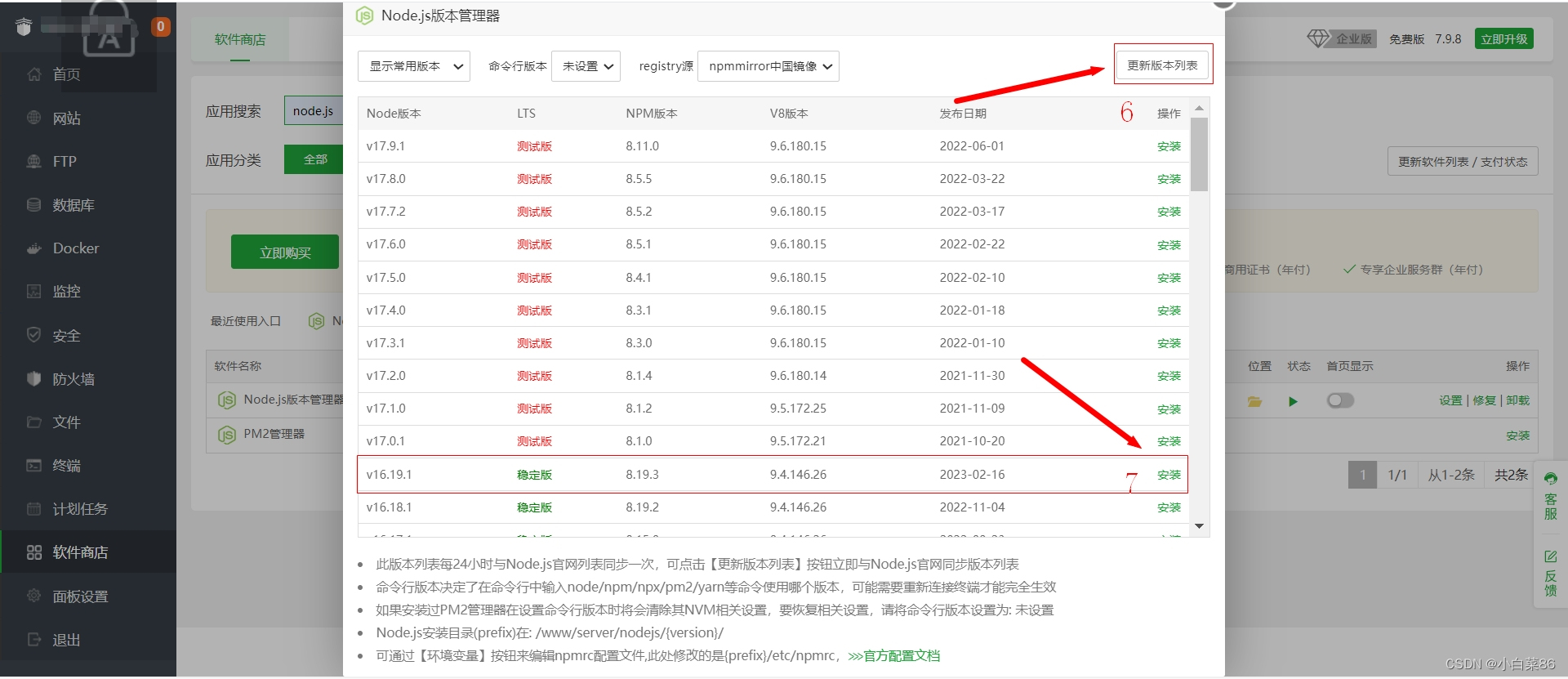1568x679 pixels.
Task: Open the FTP icon in sidebar
Action: coord(33,161)
